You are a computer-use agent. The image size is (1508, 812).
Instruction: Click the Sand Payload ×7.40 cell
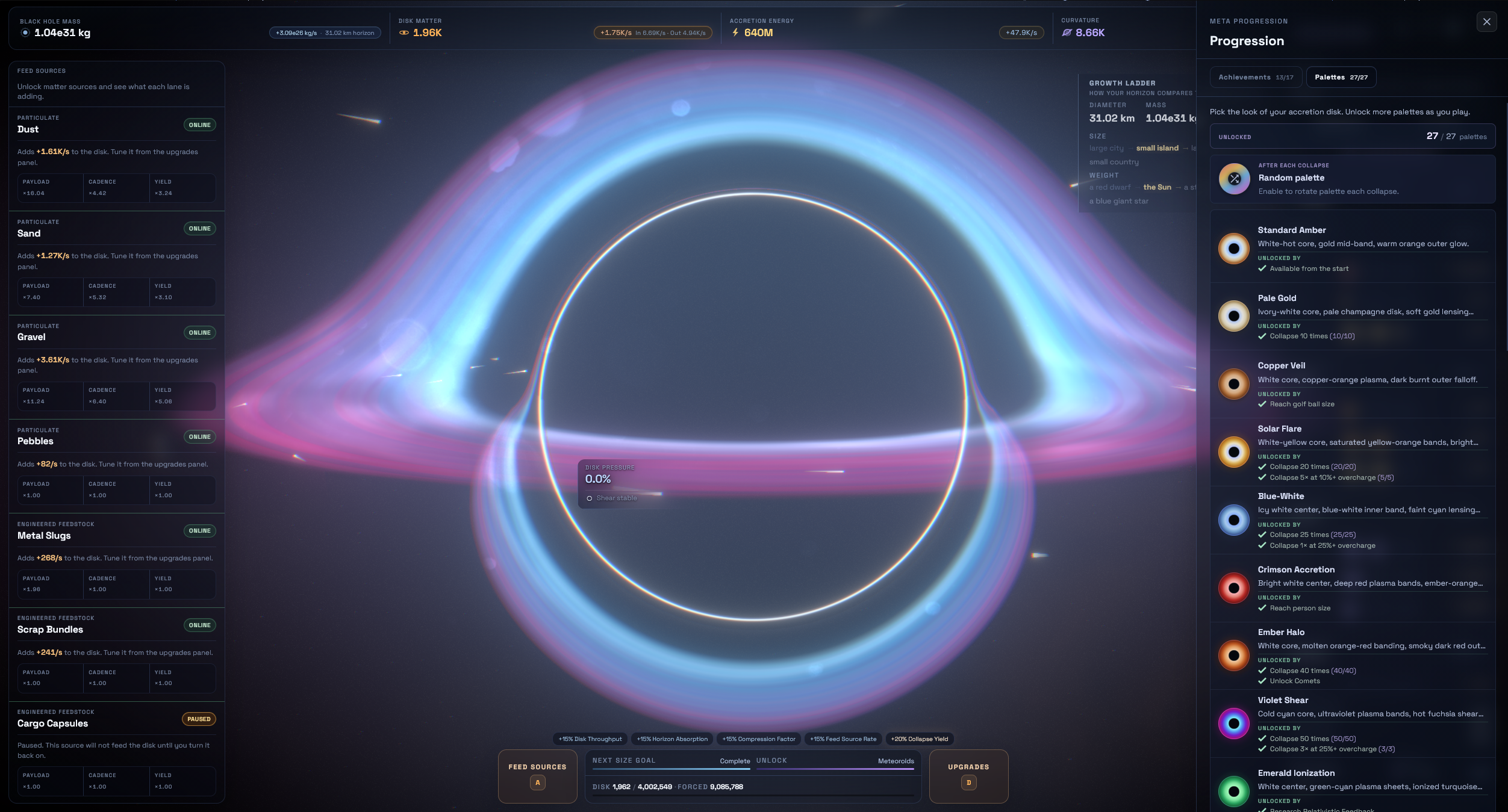51,292
